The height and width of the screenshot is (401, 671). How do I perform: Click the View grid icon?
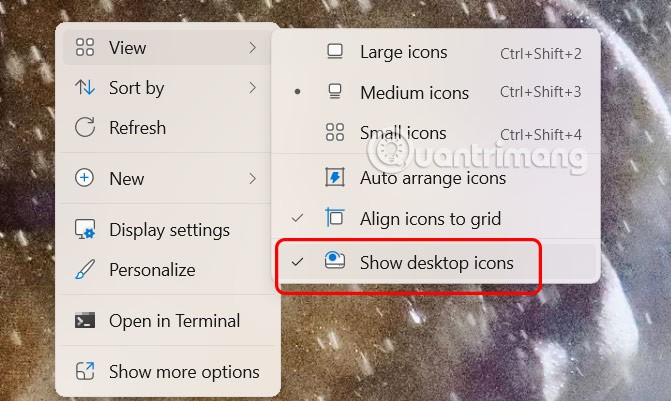point(85,47)
